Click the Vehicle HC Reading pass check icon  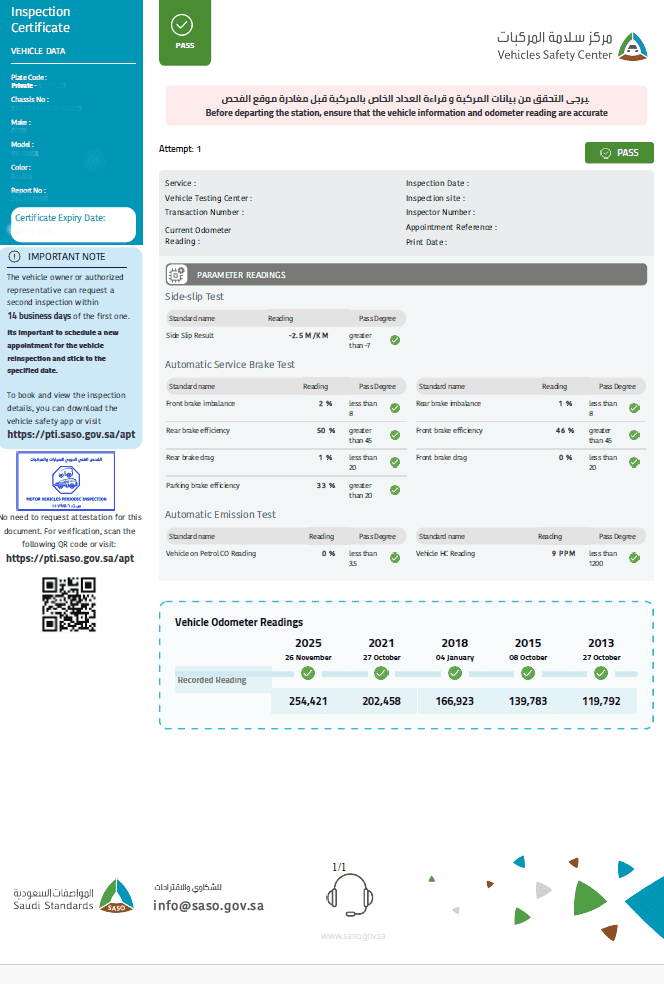tap(634, 558)
